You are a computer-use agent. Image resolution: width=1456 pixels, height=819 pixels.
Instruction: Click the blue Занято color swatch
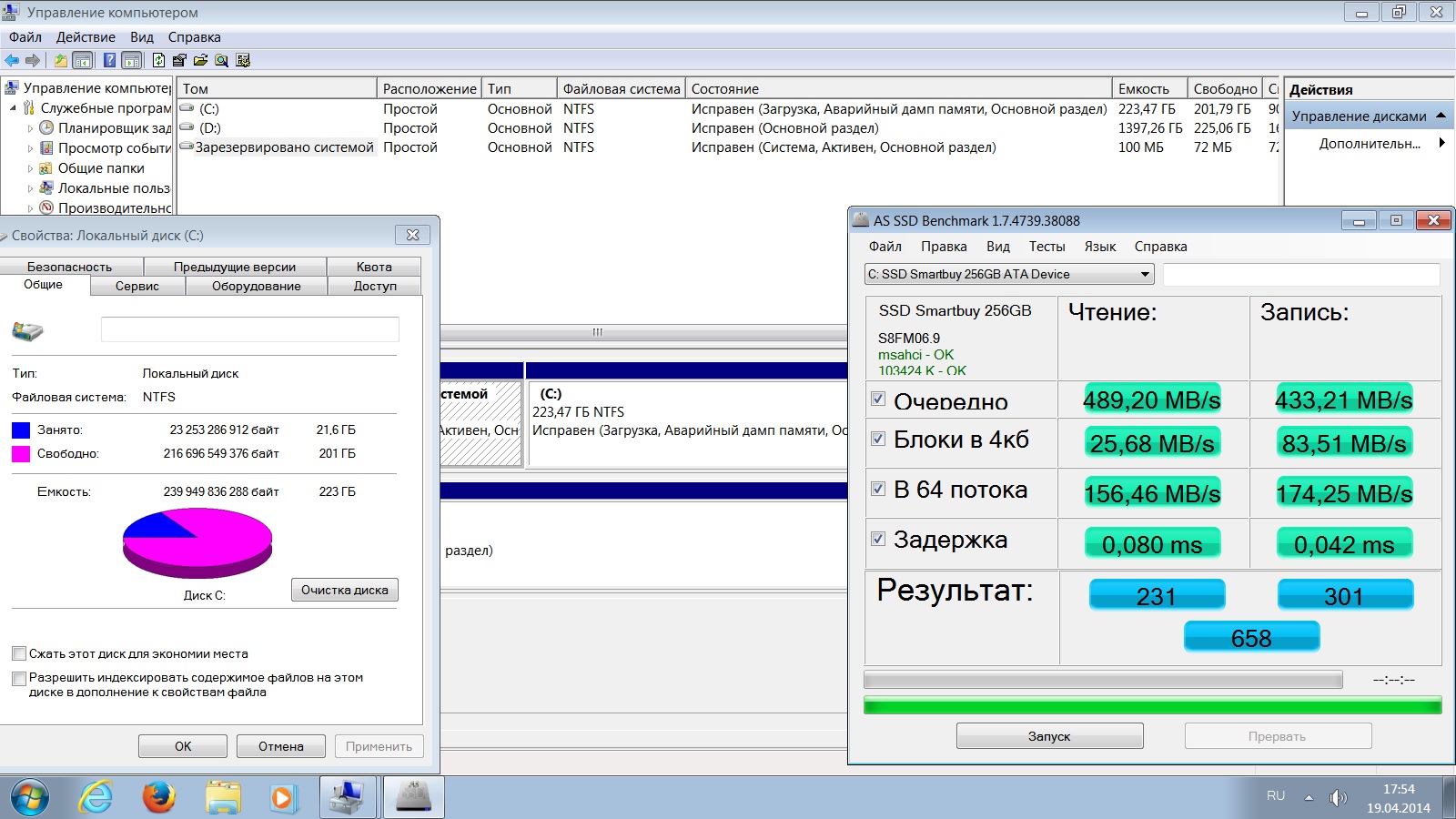(x=21, y=430)
